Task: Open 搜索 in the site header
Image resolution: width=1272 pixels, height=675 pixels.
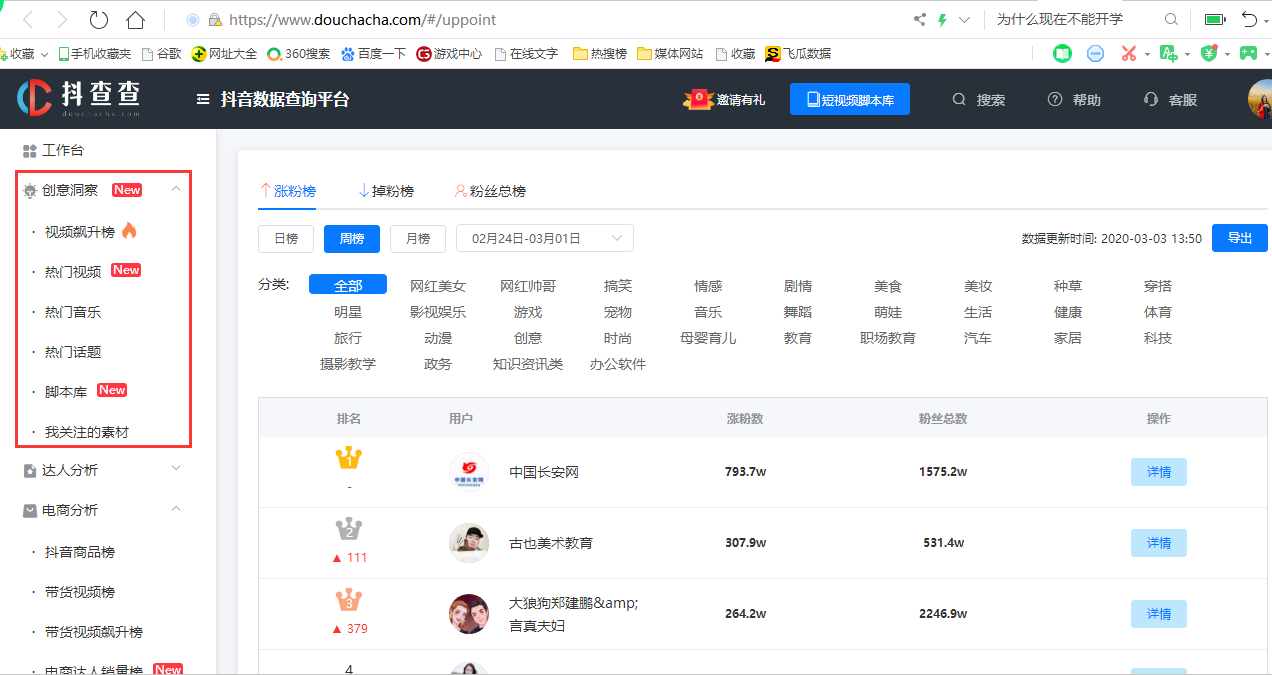Action: click(x=979, y=100)
